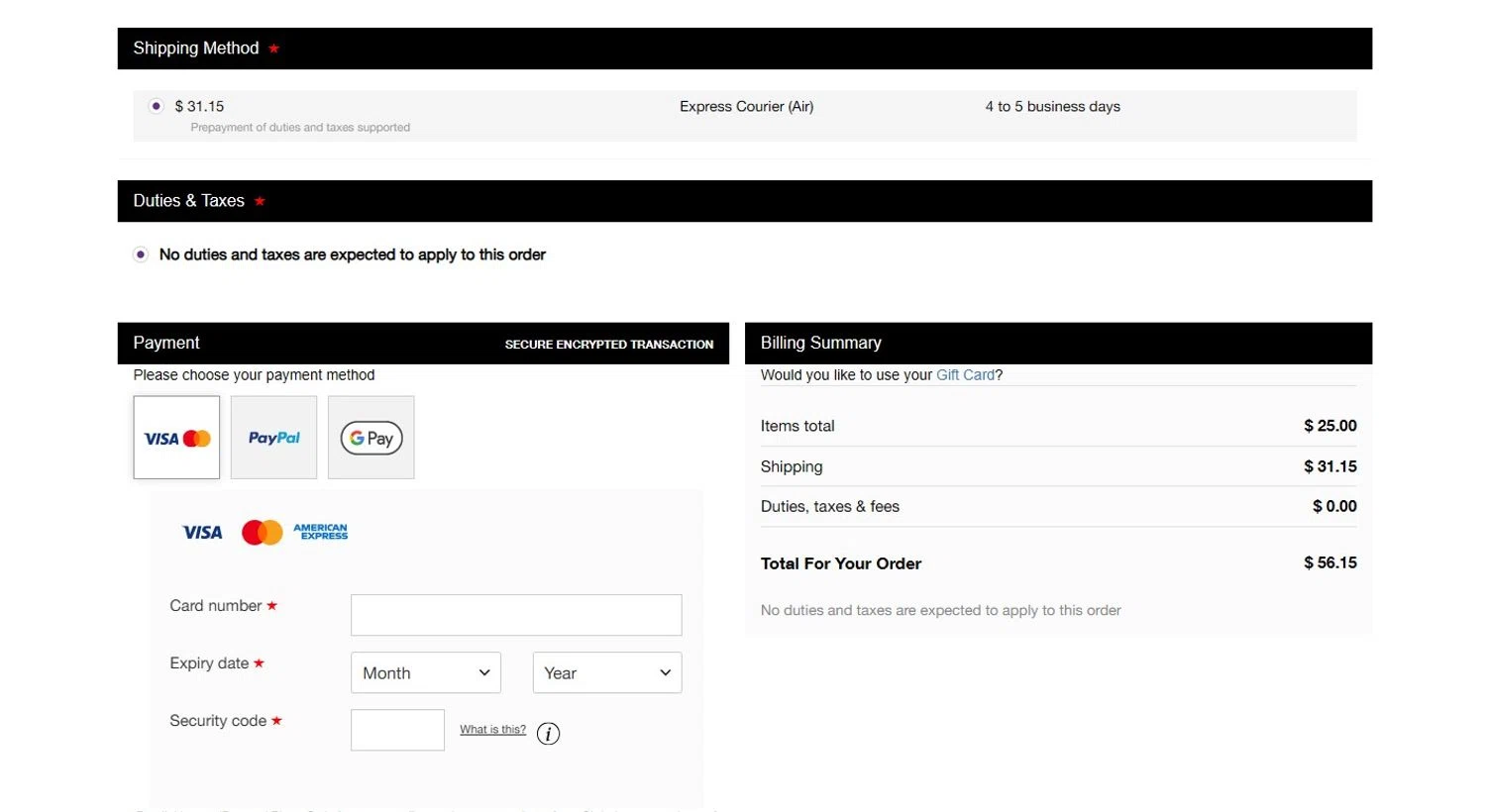Open the Gift Card link

pos(965,375)
